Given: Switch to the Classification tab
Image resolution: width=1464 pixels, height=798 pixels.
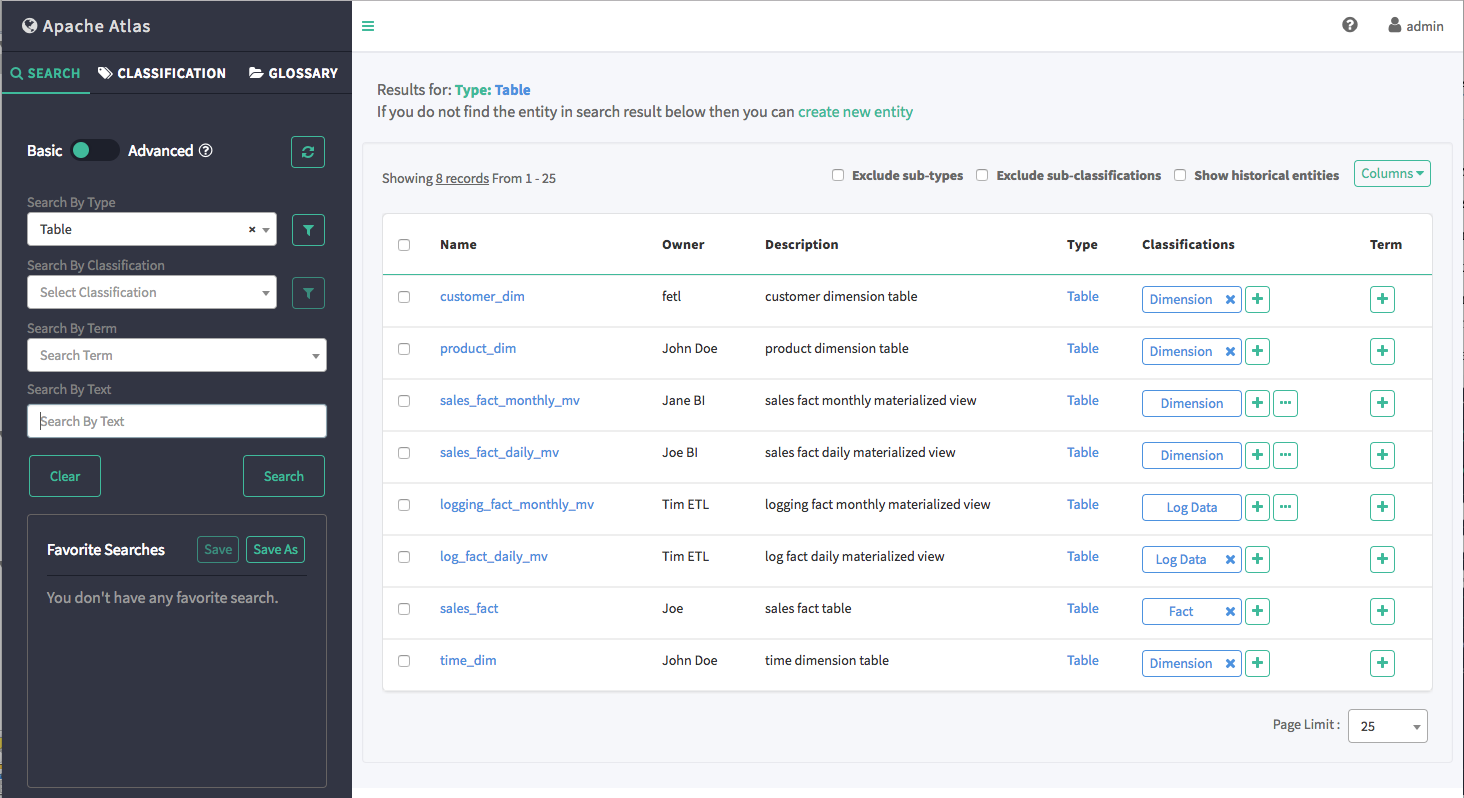Looking at the screenshot, I should (x=162, y=73).
